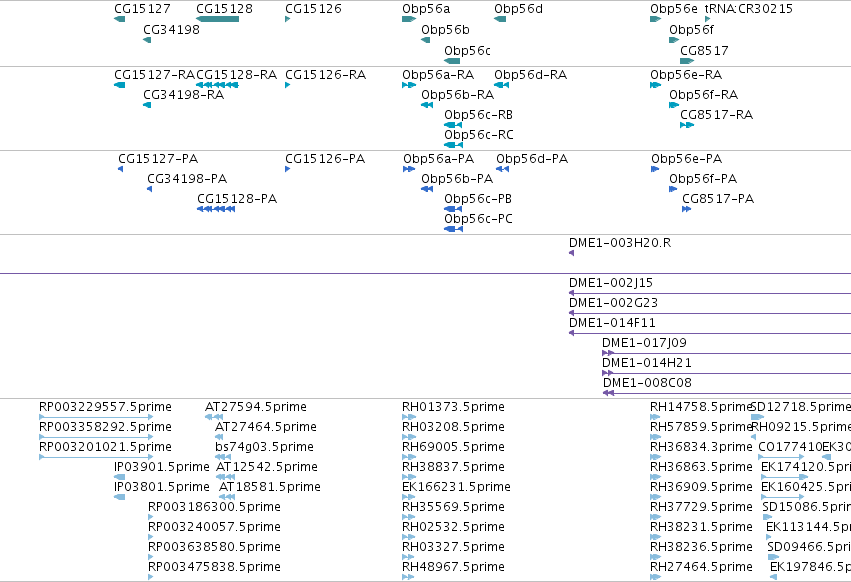851x582 pixels.
Task: Select transcript Obp56c-RC
Action: (x=479, y=135)
